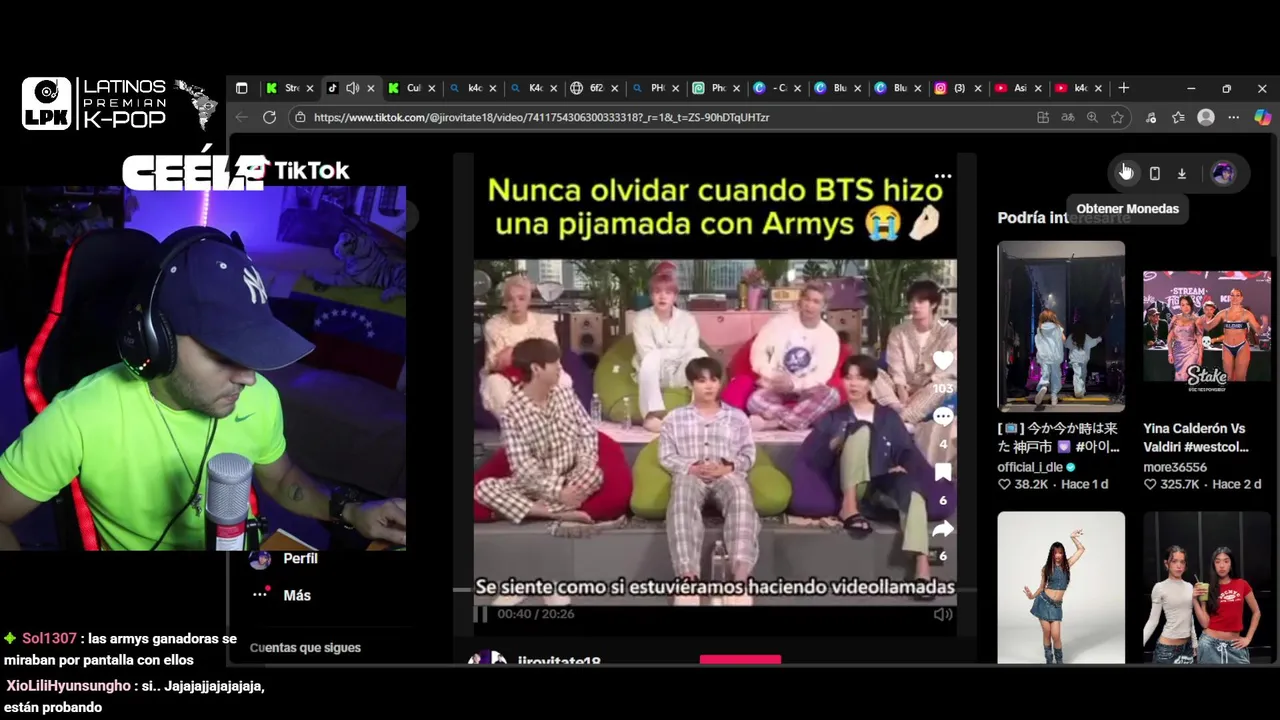View site info lock icon
Viewport: 1280px width, 720px height.
pos(299,117)
